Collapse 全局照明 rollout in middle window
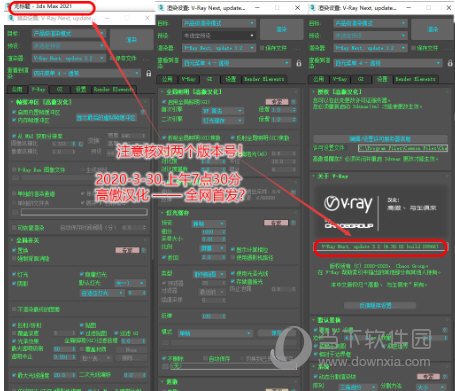Viewport: 455px width, 391px height. [162, 92]
